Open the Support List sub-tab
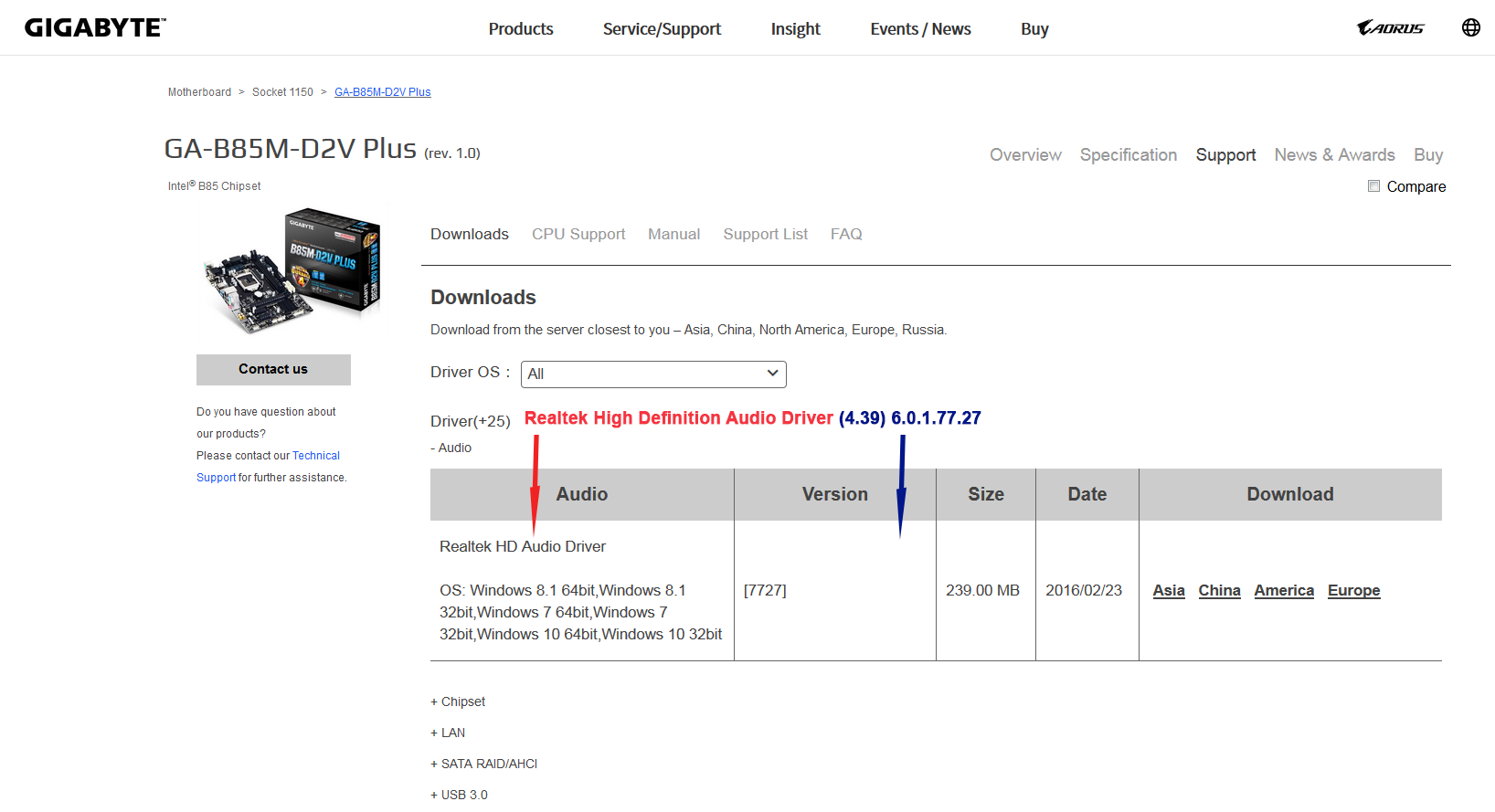The width and height of the screenshot is (1495, 812). 766,234
